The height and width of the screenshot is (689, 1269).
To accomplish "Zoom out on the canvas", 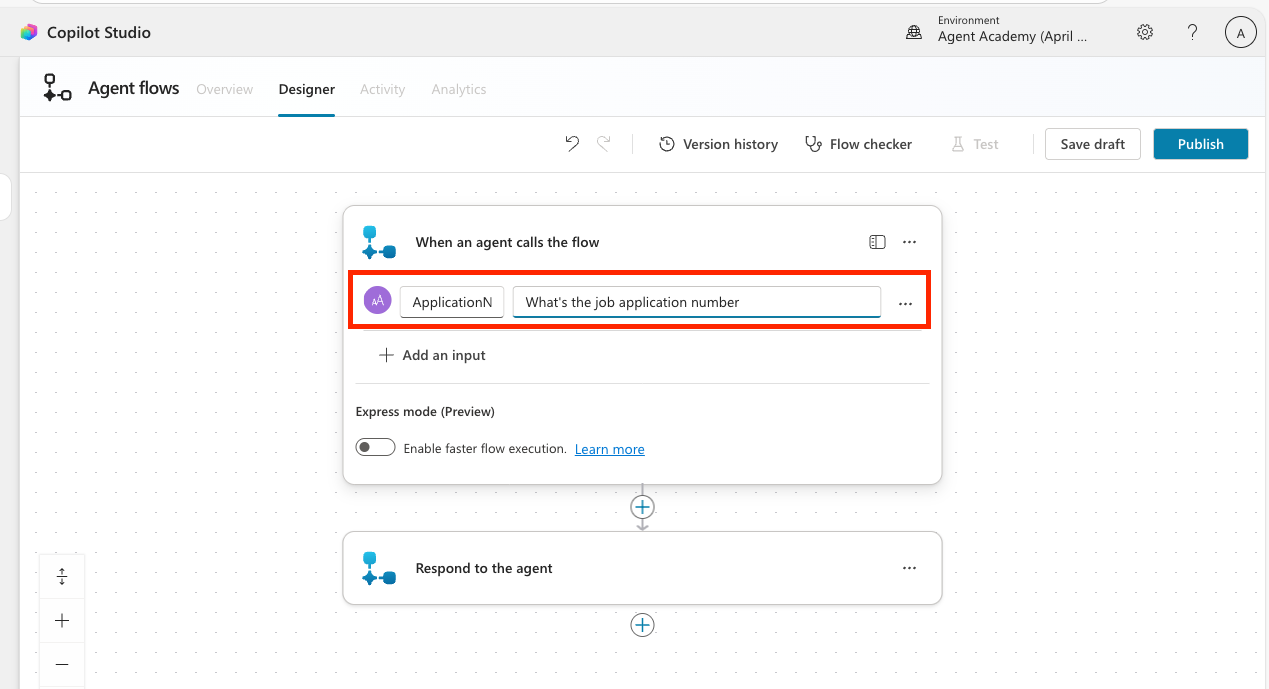I will (x=62, y=664).
